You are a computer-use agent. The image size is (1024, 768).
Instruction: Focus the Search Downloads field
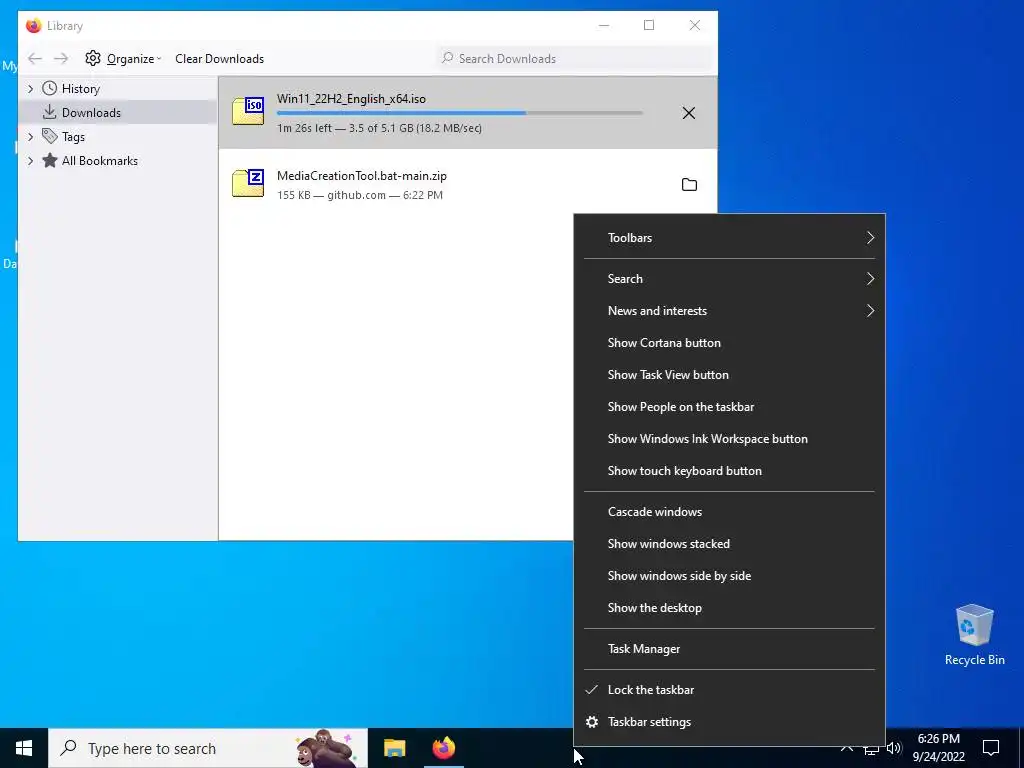point(575,59)
